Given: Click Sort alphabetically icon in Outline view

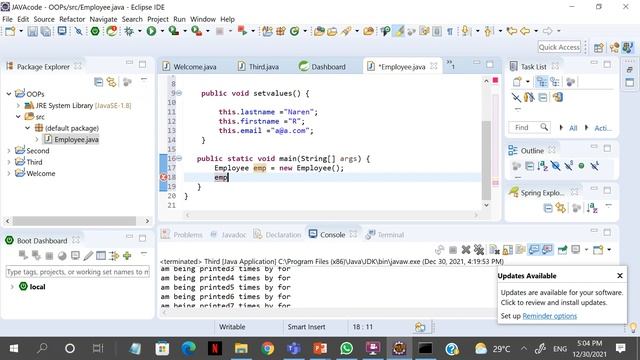Looking at the screenshot, I should (x=542, y=166).
